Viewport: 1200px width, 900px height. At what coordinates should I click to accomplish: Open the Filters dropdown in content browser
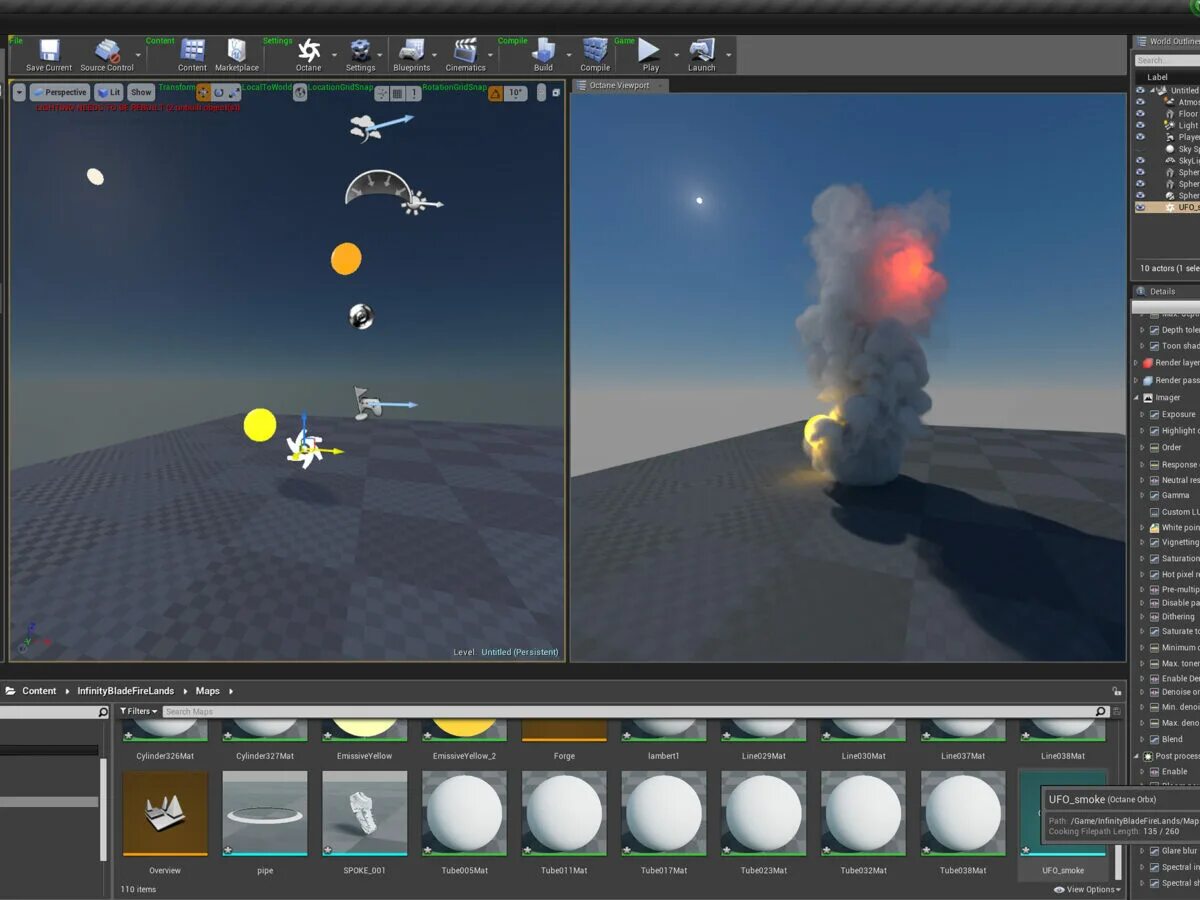(x=138, y=711)
